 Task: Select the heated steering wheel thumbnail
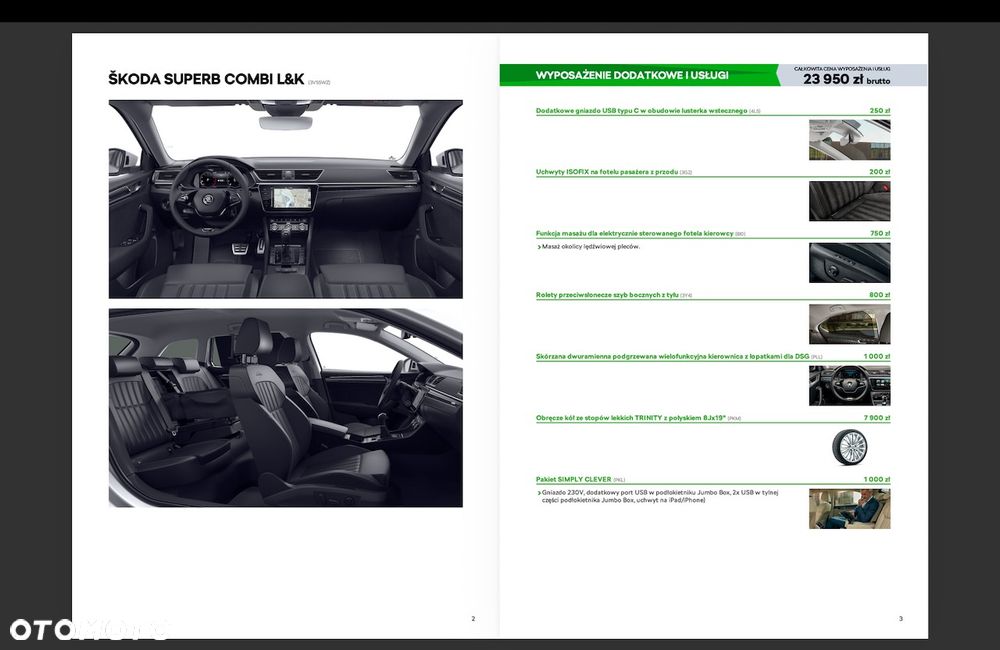click(849, 385)
